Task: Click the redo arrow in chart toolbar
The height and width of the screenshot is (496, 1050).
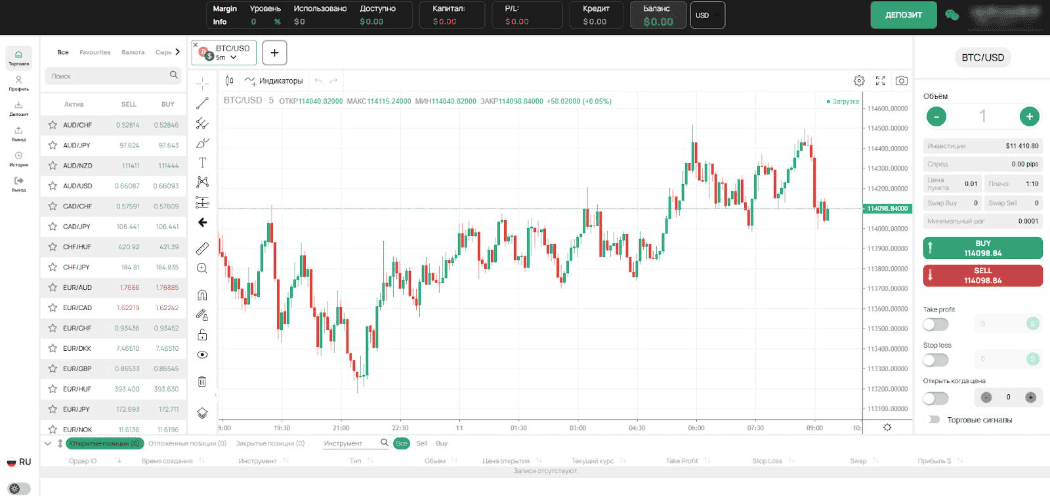Action: pos(333,80)
